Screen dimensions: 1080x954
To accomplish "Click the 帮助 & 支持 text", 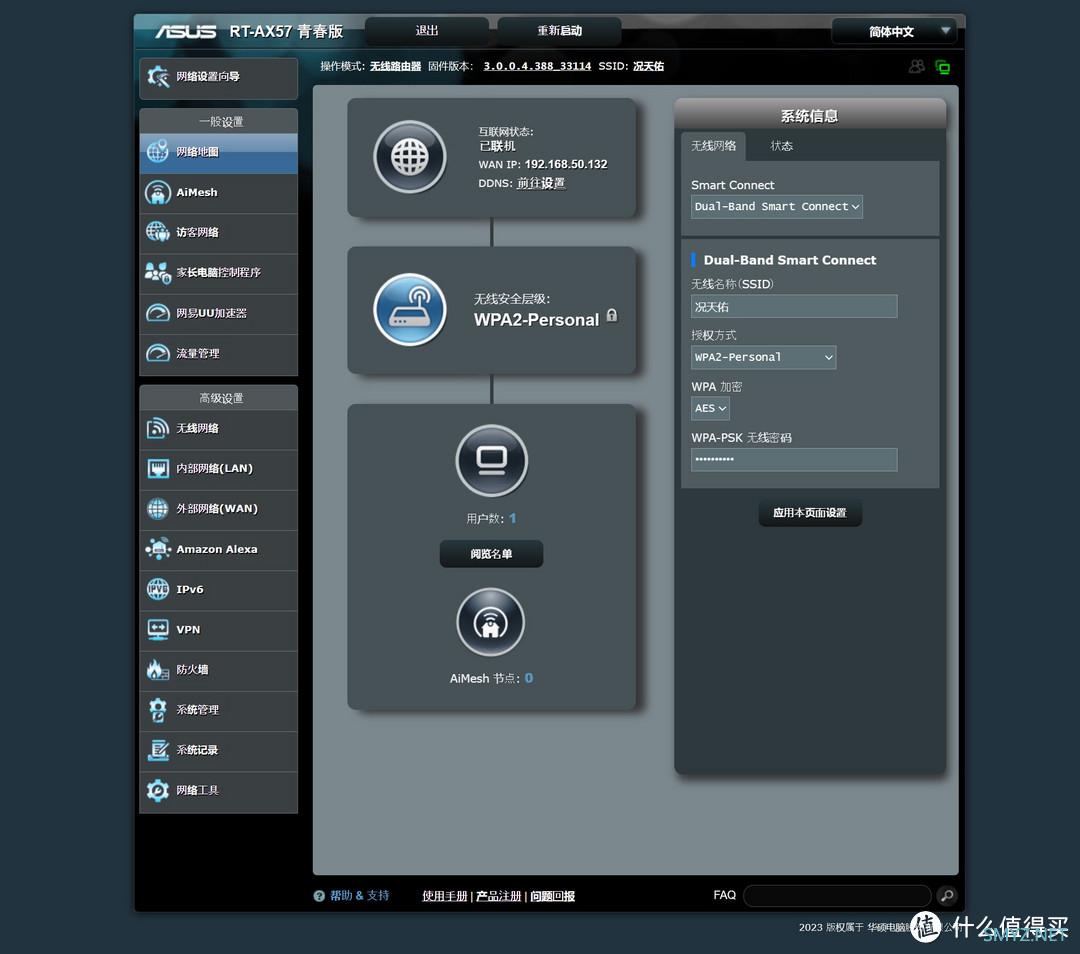I will (360, 895).
